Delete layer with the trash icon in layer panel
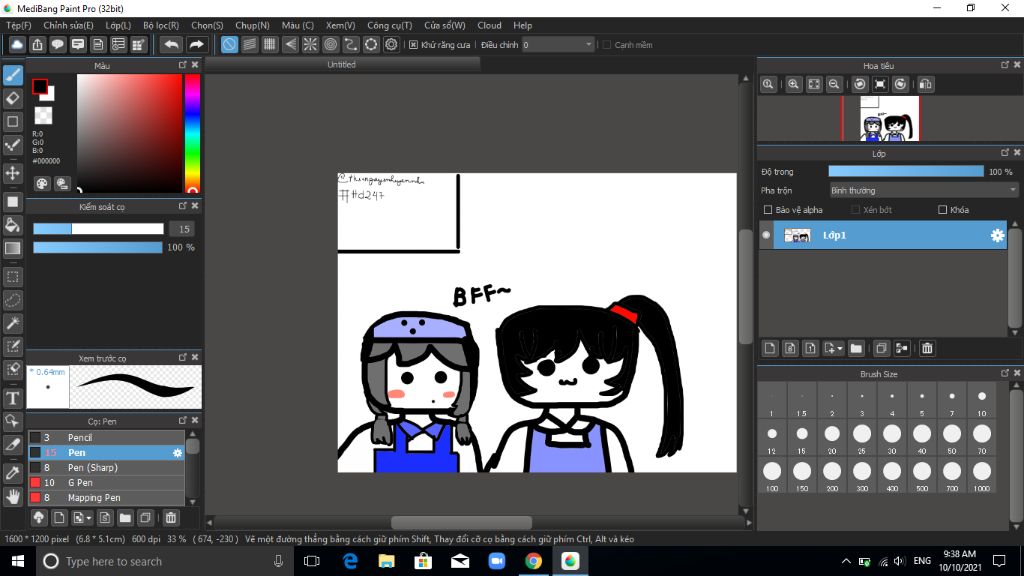The image size is (1024, 576). 927,348
